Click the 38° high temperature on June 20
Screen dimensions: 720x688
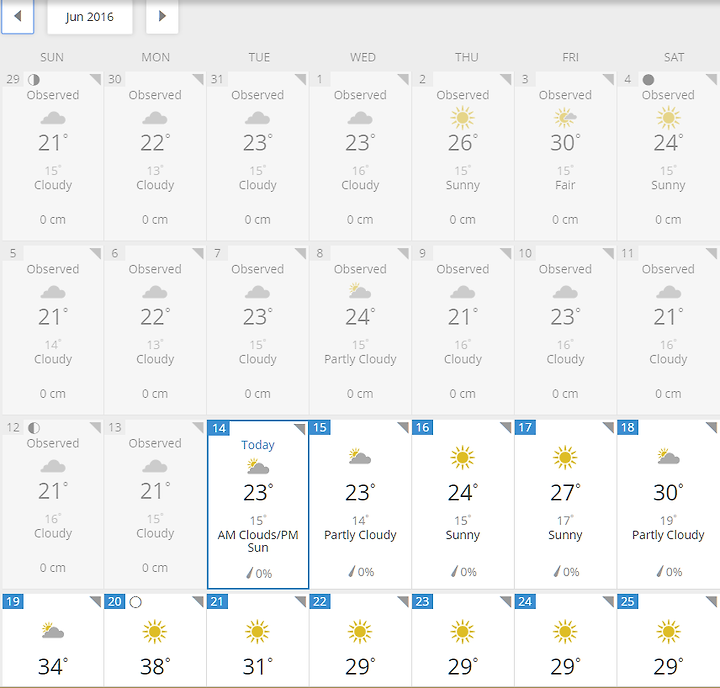tap(155, 666)
